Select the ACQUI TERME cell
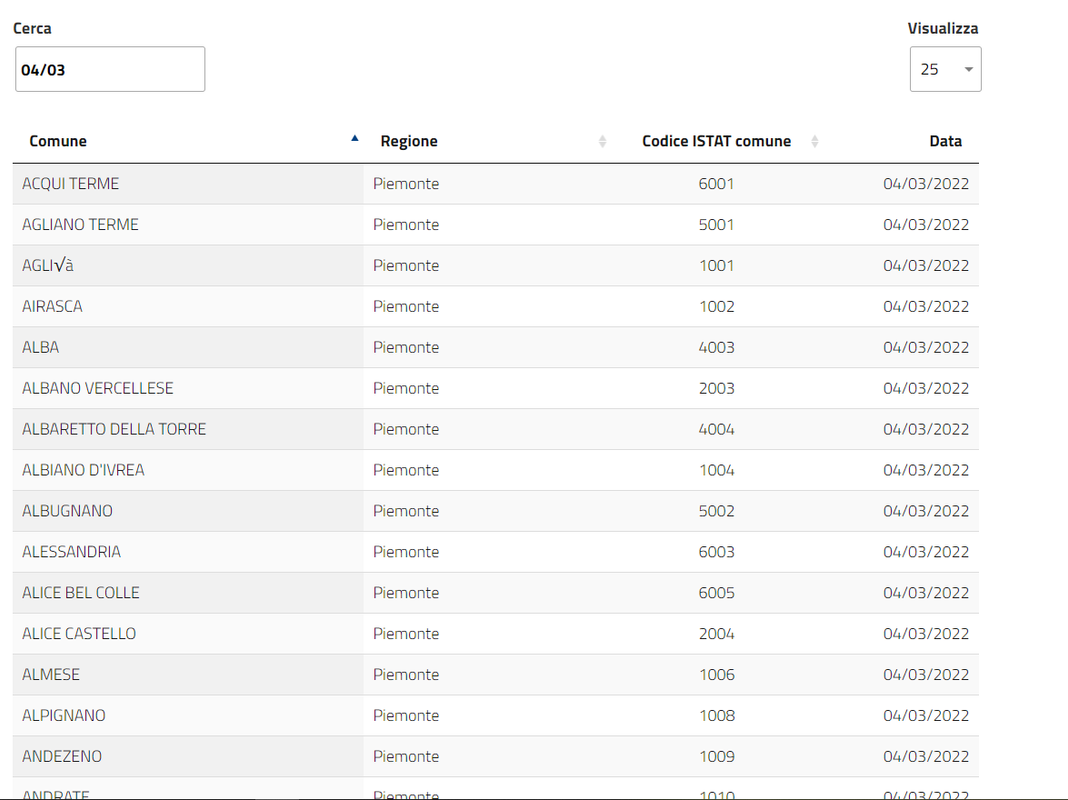The height and width of the screenshot is (800, 1068). [x=188, y=184]
